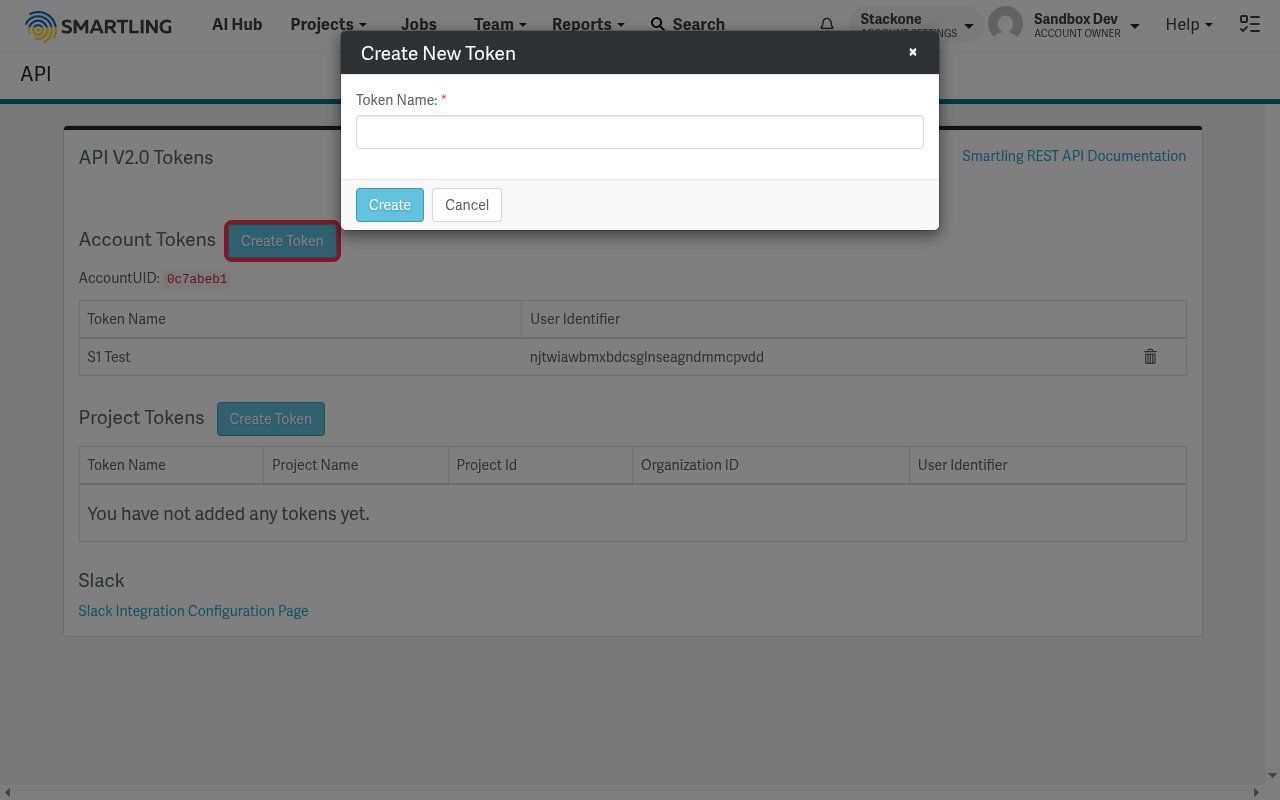Click Create Token for Account Tokens
The height and width of the screenshot is (800, 1280).
(282, 241)
